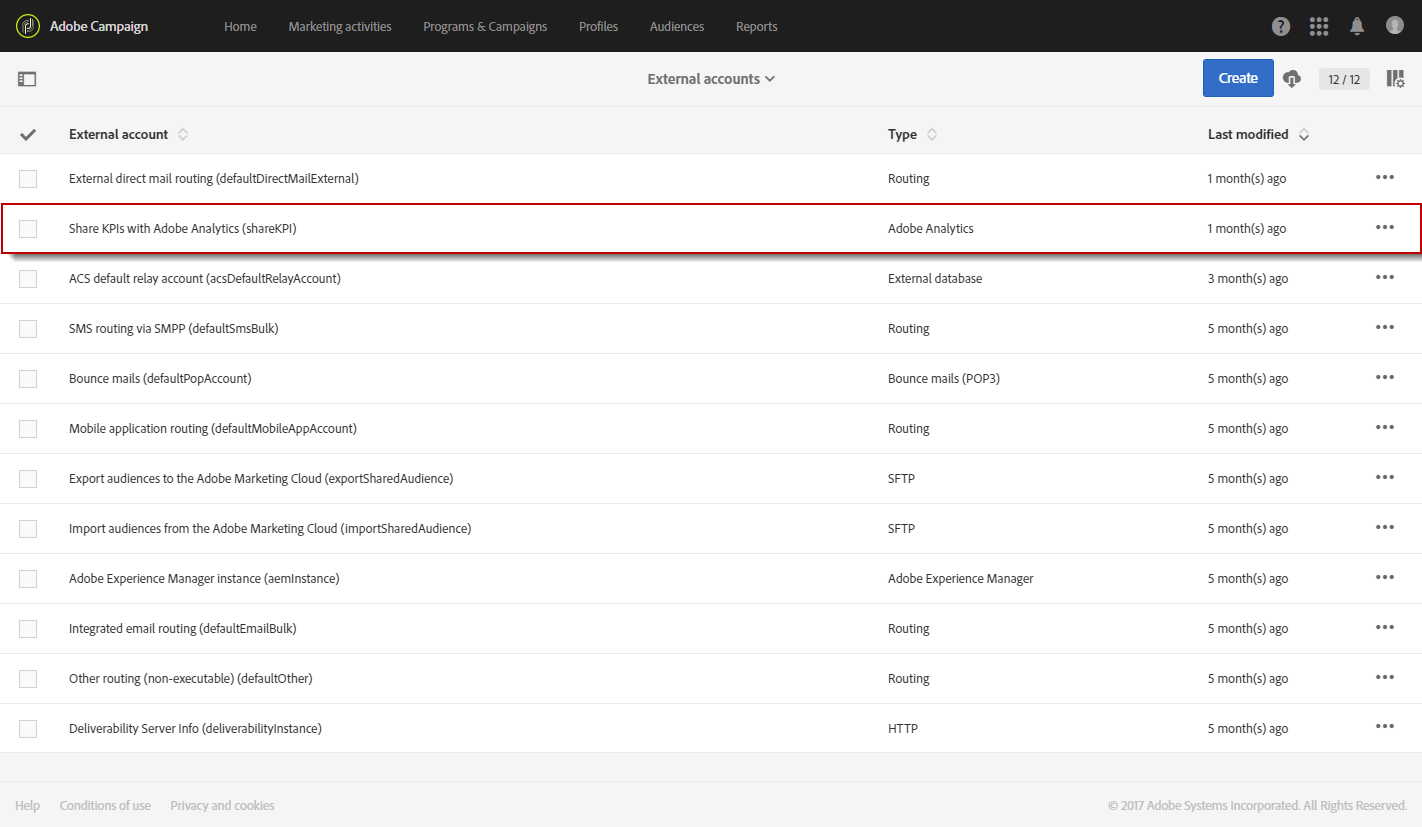
Task: Click the blue Create button
Action: click(x=1238, y=78)
